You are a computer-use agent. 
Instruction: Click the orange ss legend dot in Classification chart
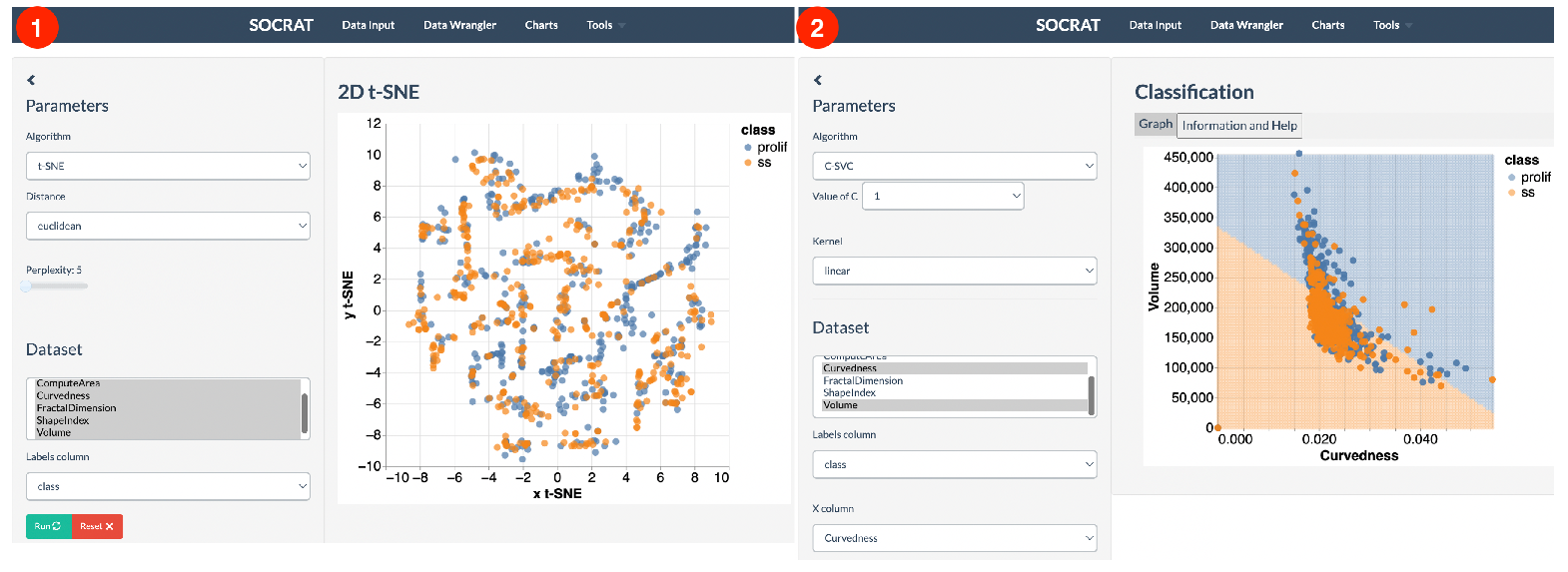tap(1511, 193)
